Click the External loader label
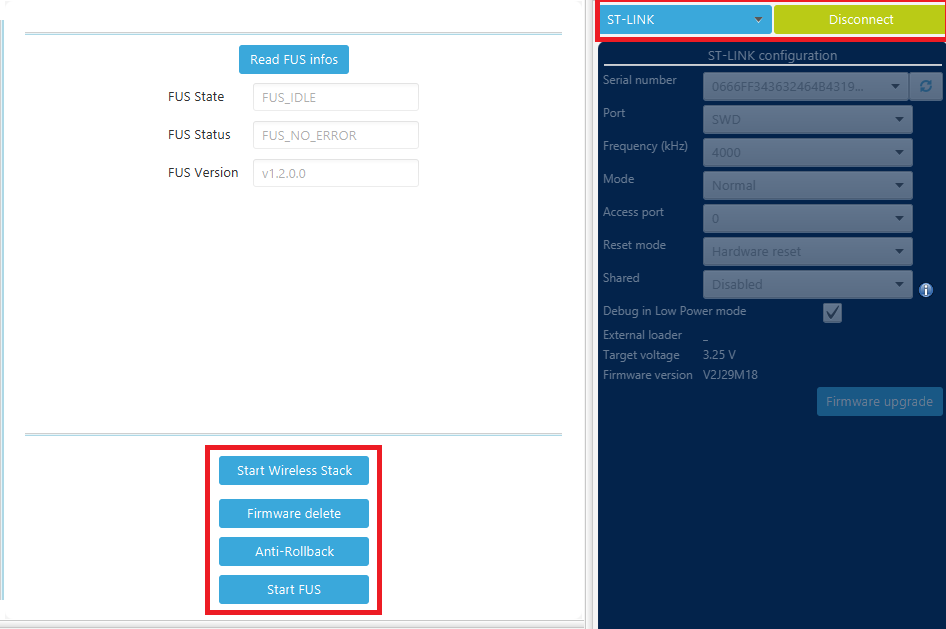Screen dimensions: 946x629 642,335
